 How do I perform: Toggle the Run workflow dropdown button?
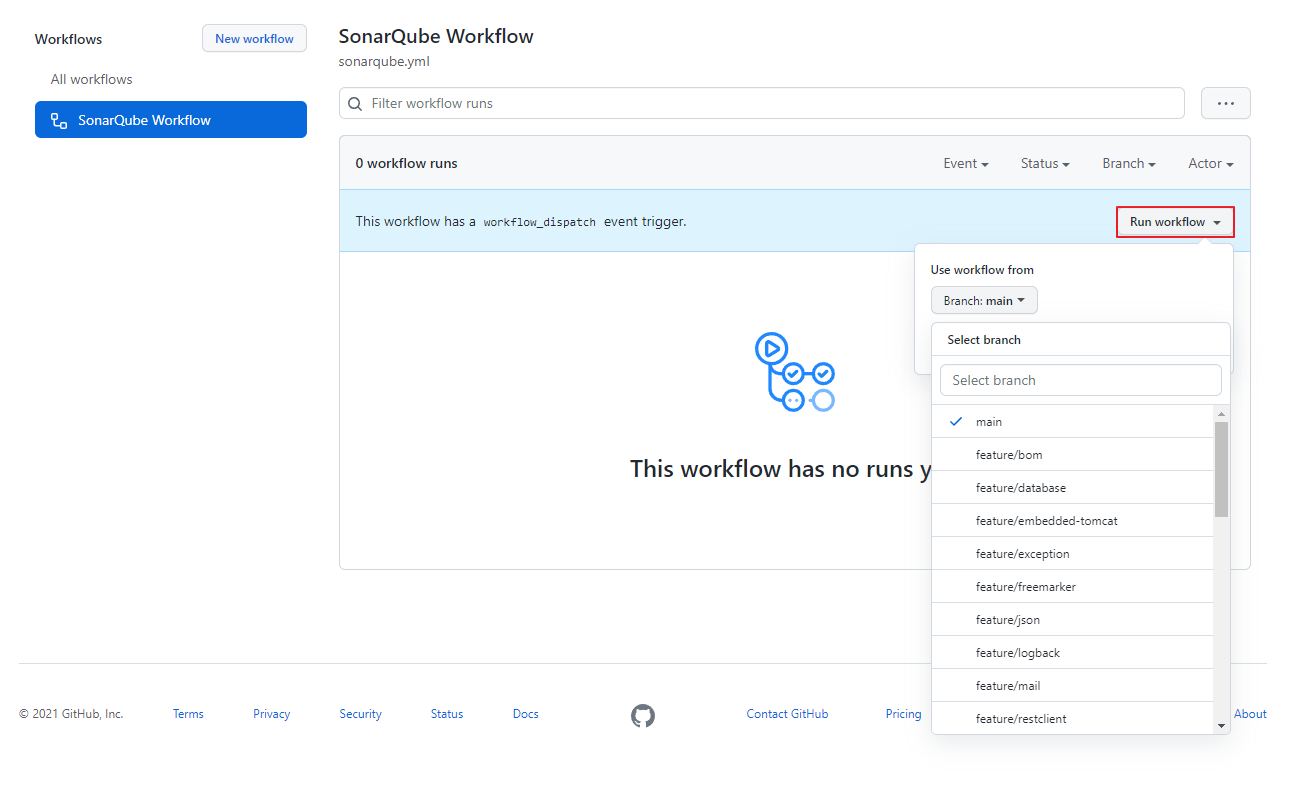point(1175,222)
